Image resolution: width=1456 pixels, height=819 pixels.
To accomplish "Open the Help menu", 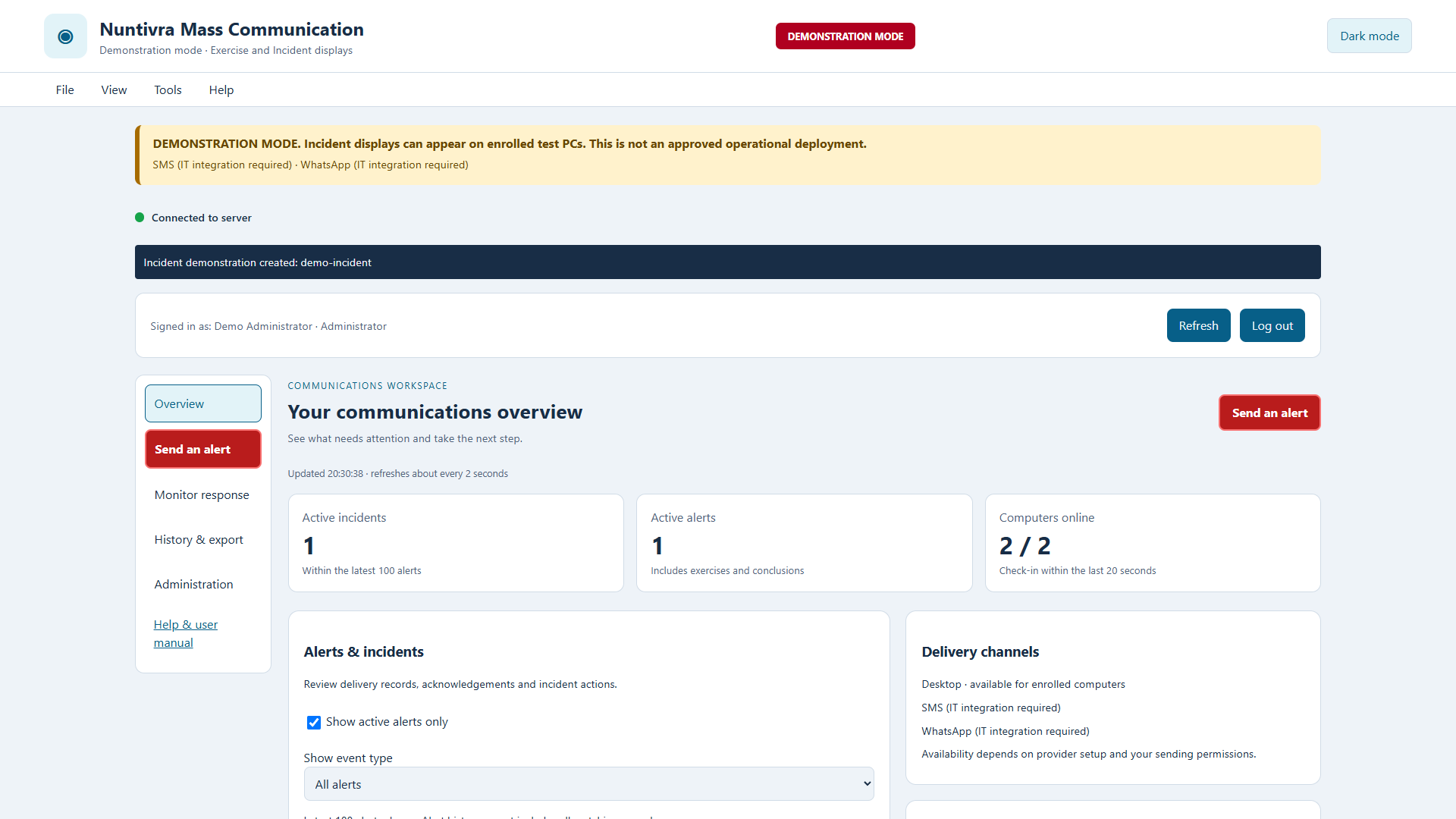I will click(221, 90).
